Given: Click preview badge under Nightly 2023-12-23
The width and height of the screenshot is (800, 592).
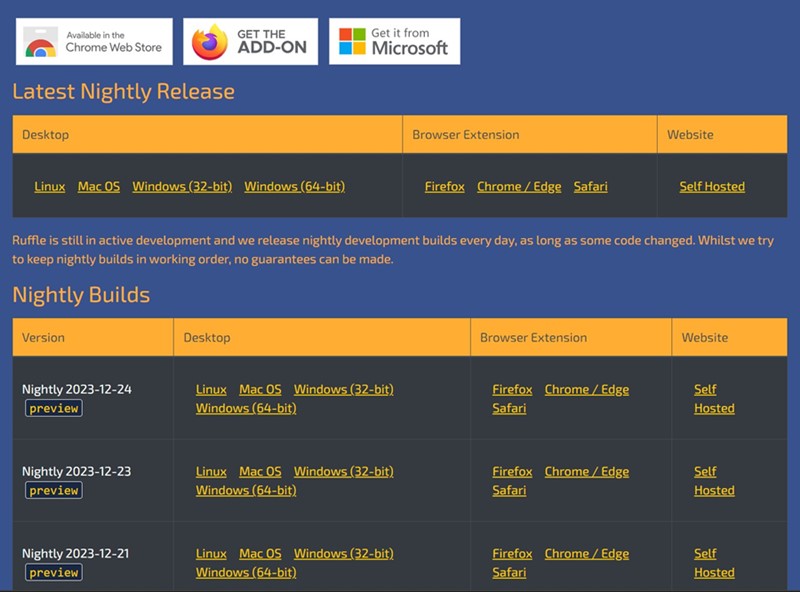Looking at the screenshot, I should pos(54,490).
